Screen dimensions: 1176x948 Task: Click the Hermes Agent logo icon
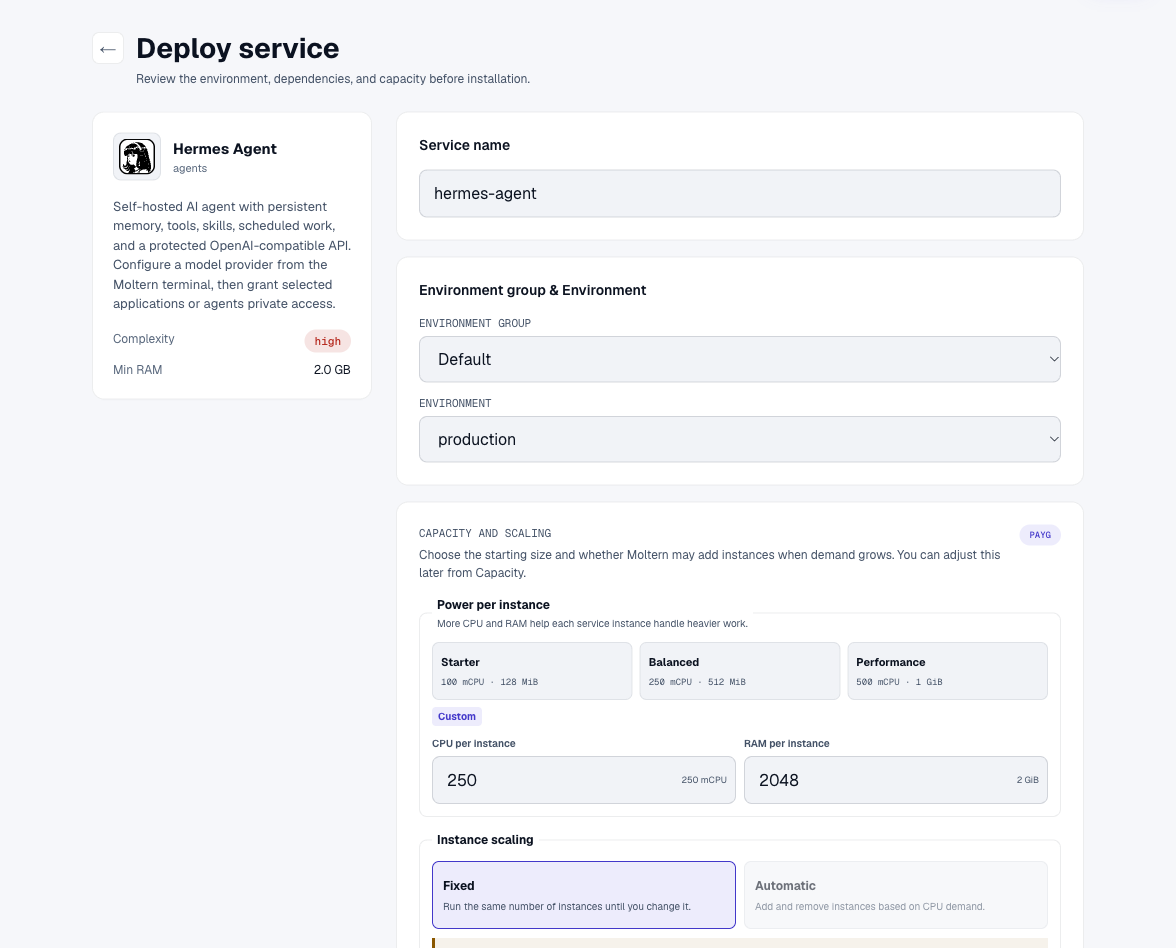[137, 157]
